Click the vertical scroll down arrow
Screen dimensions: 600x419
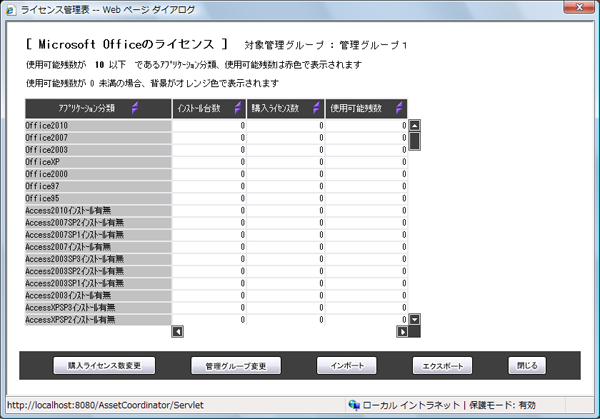click(414, 319)
